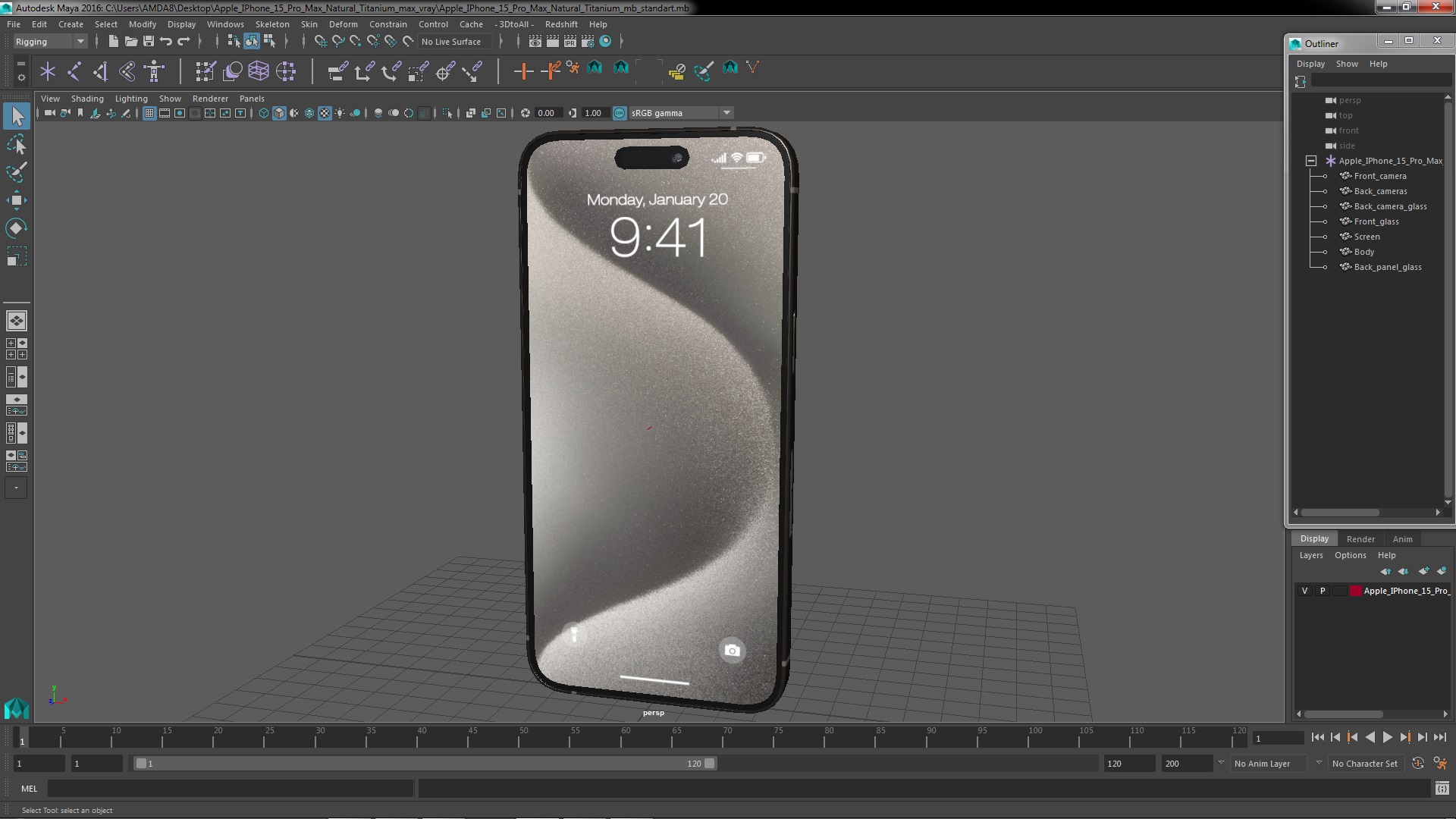Collapse Apple_IPhone_15_Pro_Max group in Outliner
Image resolution: width=1456 pixels, height=819 pixels.
(x=1310, y=161)
